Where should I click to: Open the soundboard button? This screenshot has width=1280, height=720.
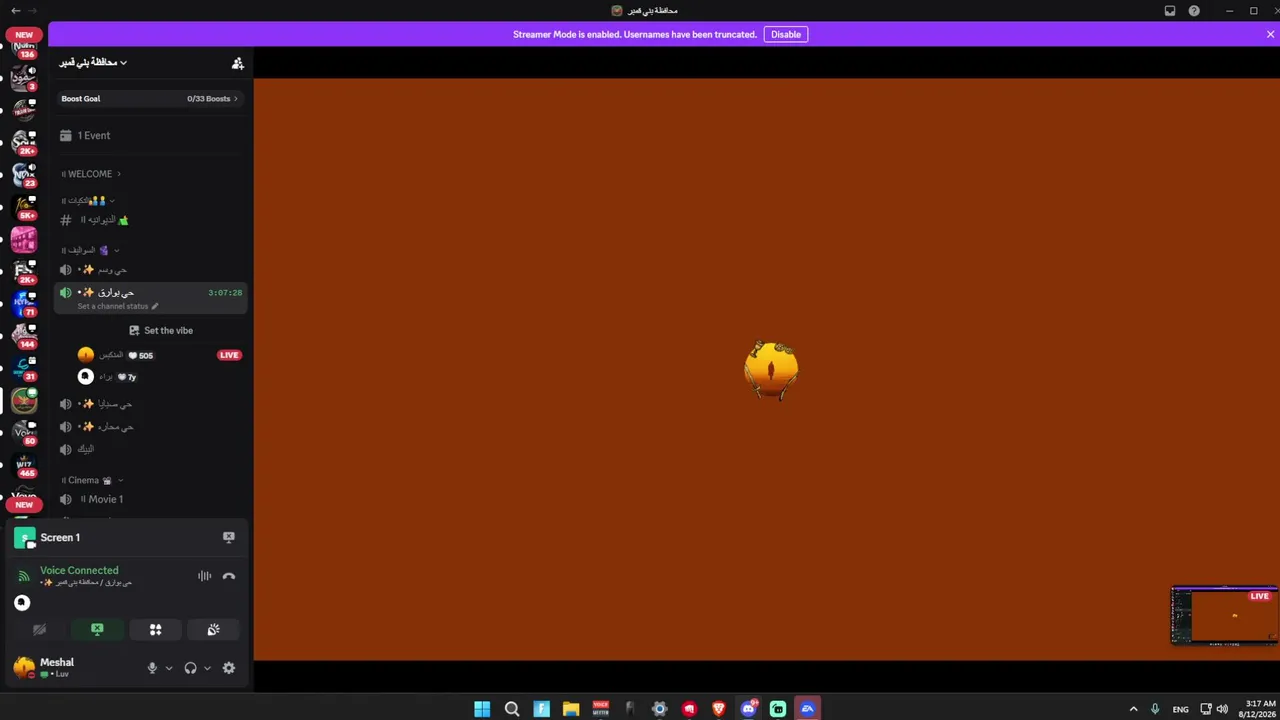click(213, 630)
